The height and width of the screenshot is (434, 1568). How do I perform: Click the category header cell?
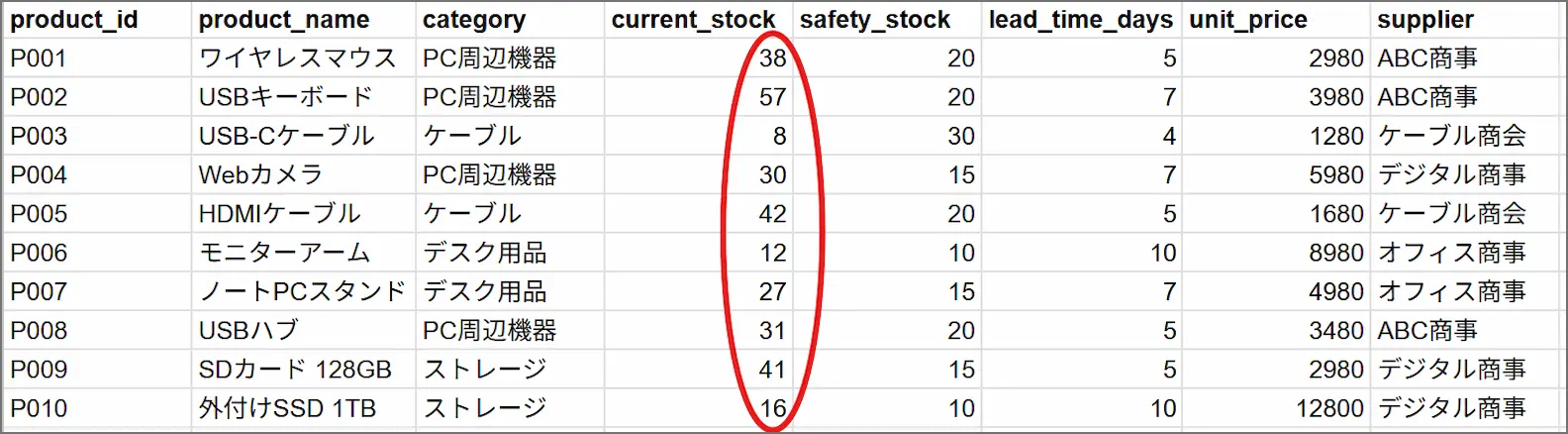click(510, 20)
